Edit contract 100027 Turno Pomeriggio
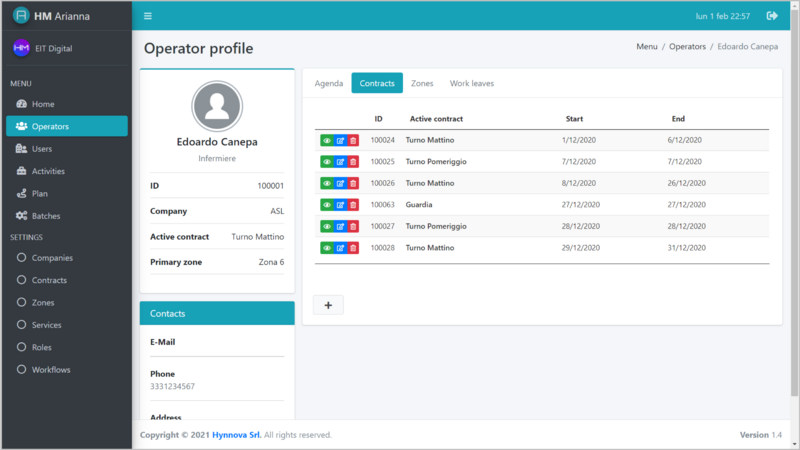Screen dimensions: 800x450 [340, 226]
